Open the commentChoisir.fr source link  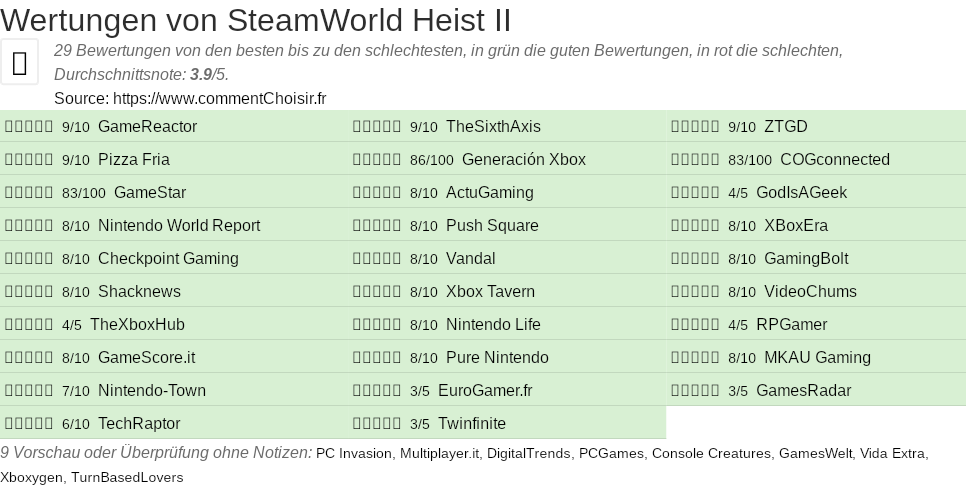pyautogui.click(x=219, y=98)
